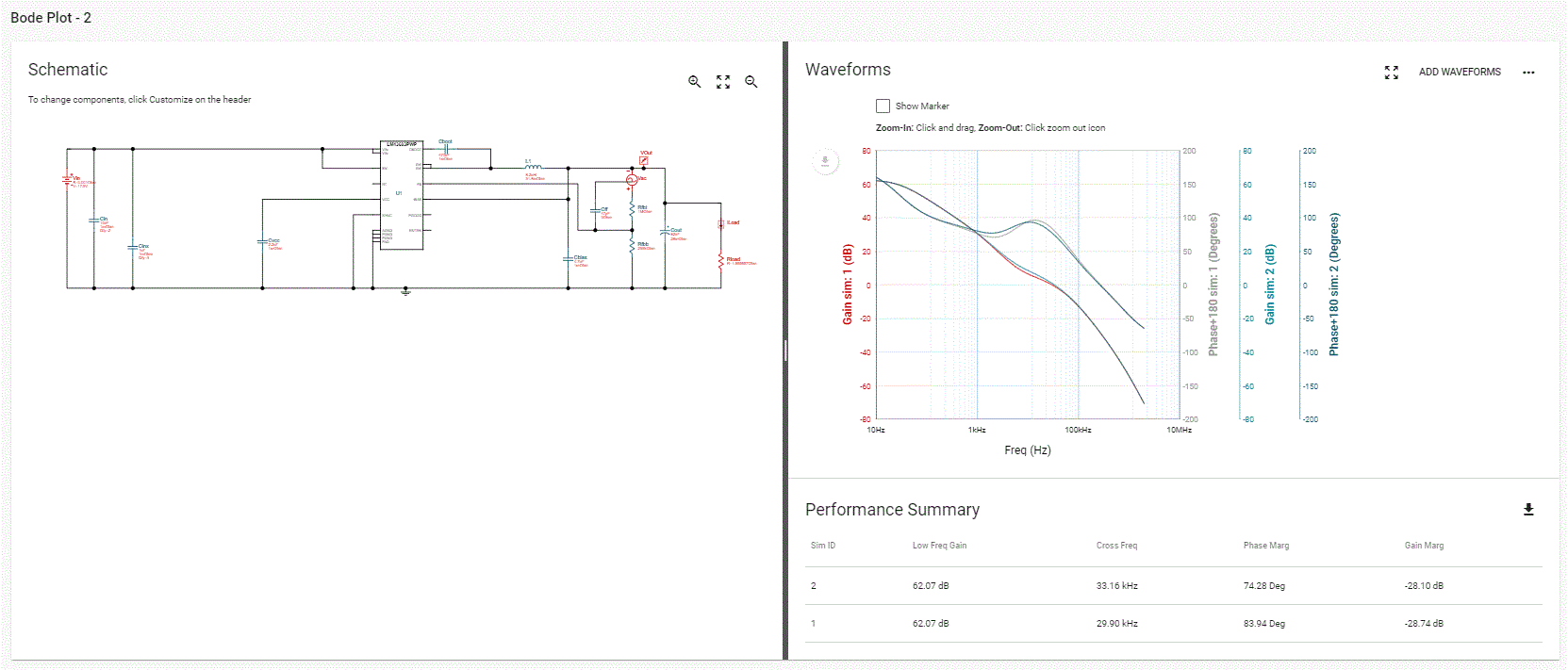Select the Sim ID 2 results row

(1174, 586)
